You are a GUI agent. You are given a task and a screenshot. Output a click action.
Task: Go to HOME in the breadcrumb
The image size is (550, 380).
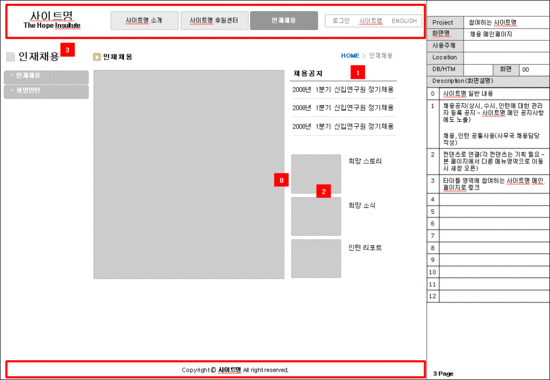(350, 55)
